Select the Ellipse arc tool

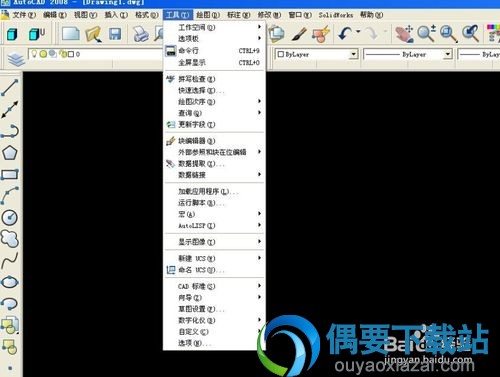10,303
